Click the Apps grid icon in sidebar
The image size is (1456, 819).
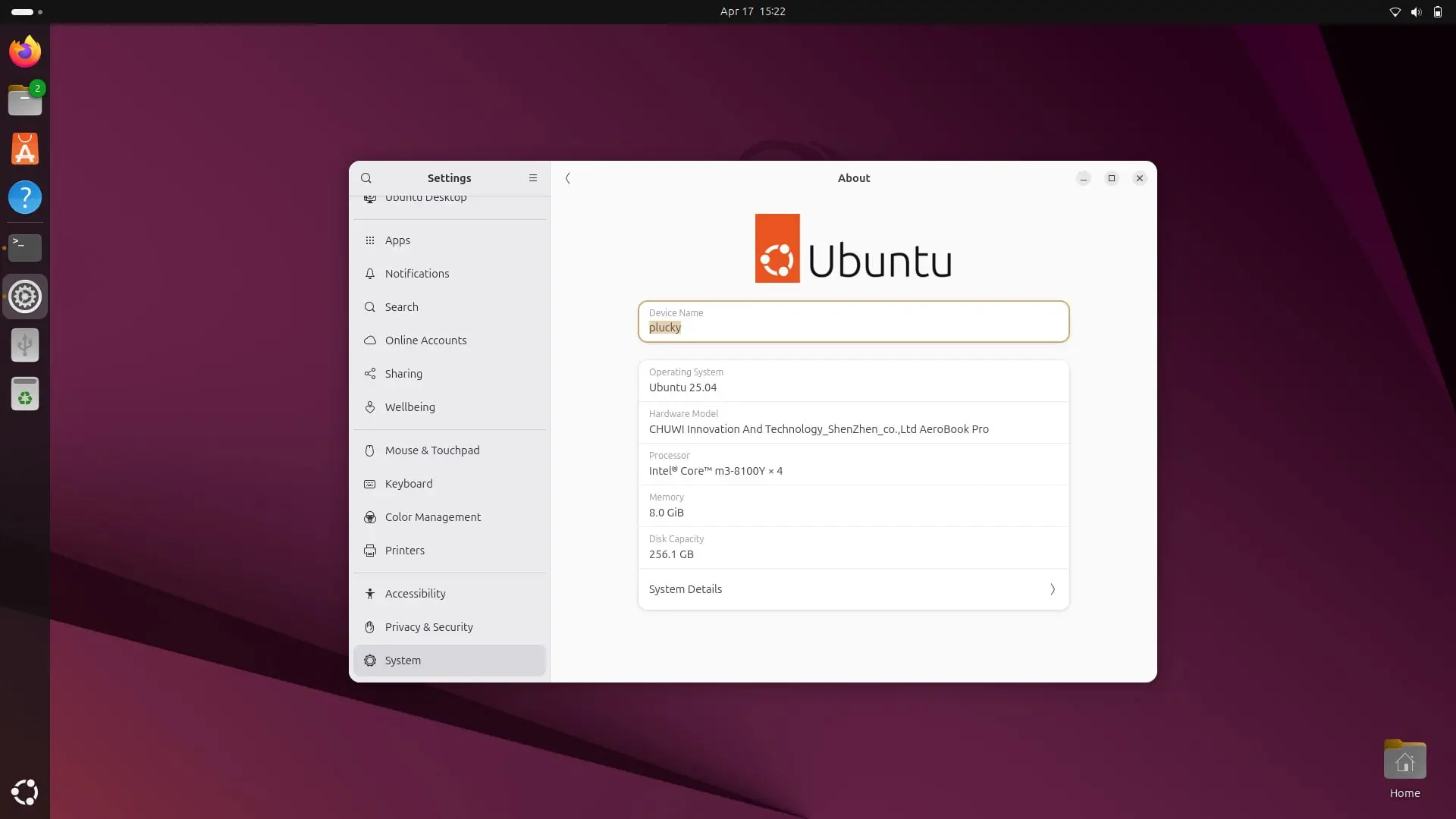point(370,240)
